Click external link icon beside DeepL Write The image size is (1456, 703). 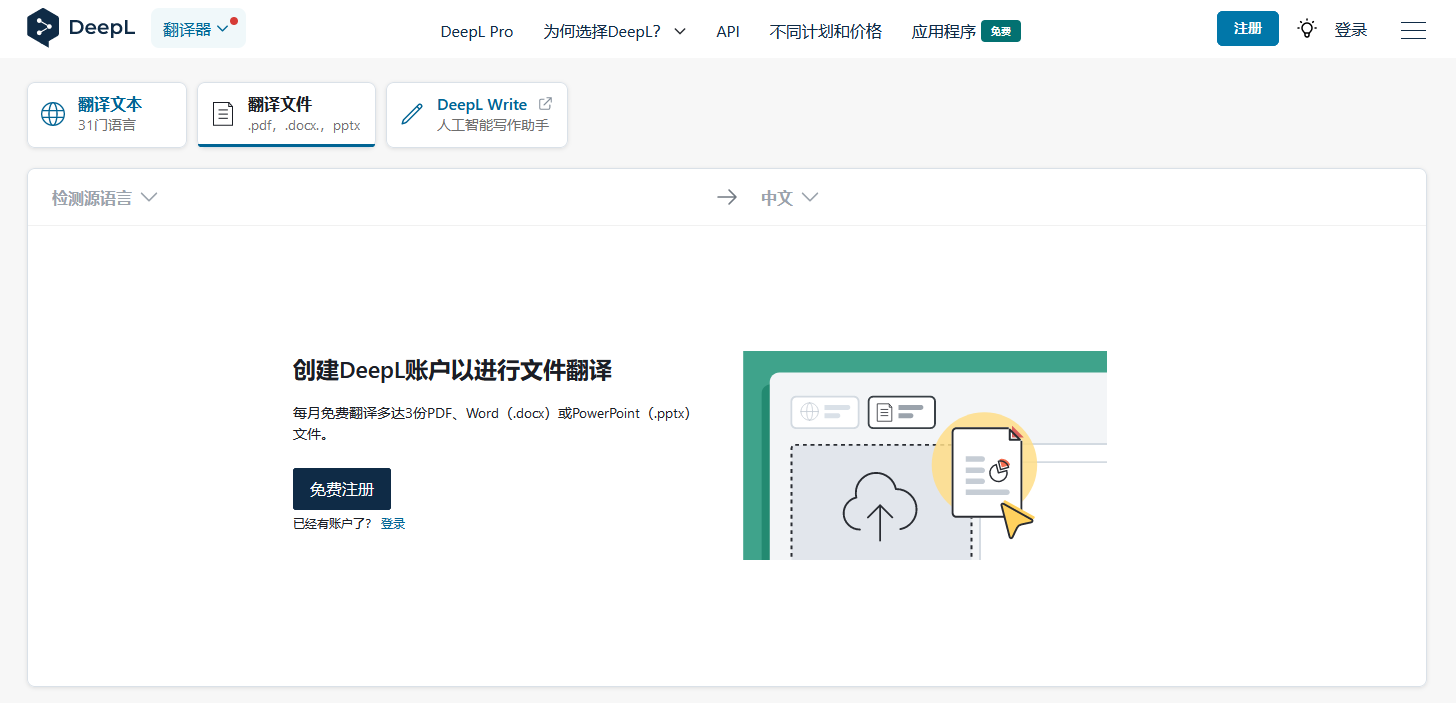pos(545,103)
